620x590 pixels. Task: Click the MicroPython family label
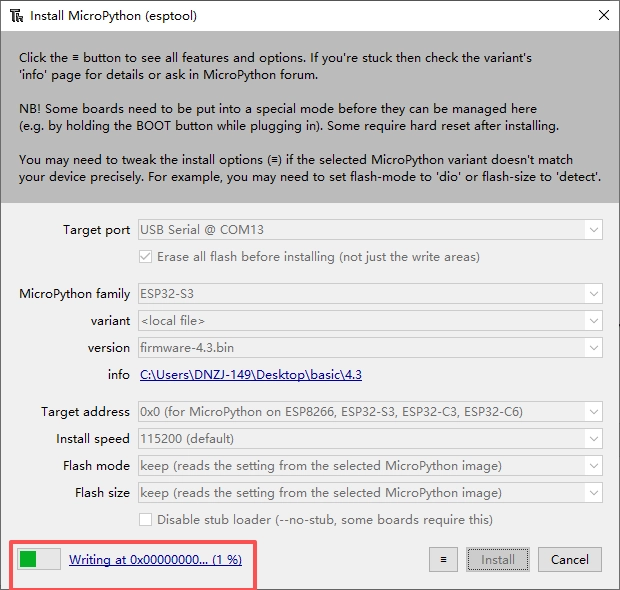click(74, 294)
